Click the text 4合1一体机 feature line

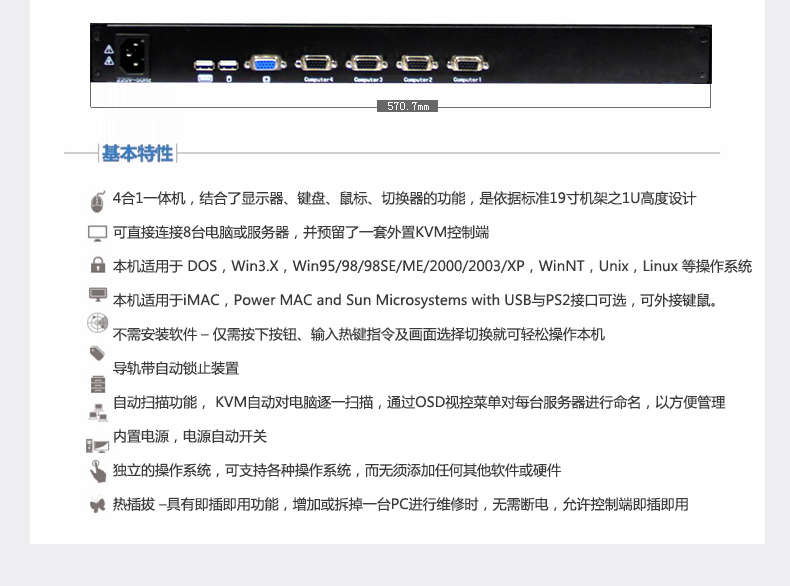[404, 198]
